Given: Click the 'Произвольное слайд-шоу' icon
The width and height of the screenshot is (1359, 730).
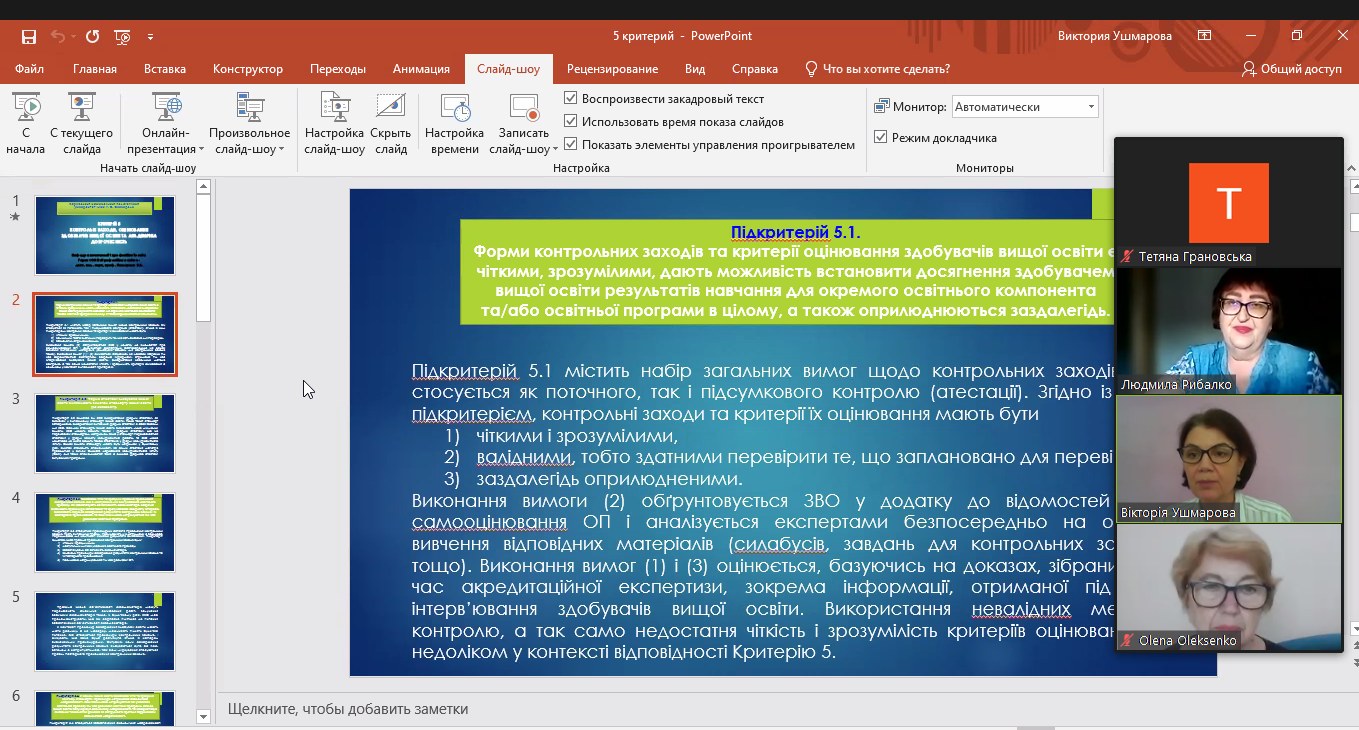Looking at the screenshot, I should click(x=249, y=106).
